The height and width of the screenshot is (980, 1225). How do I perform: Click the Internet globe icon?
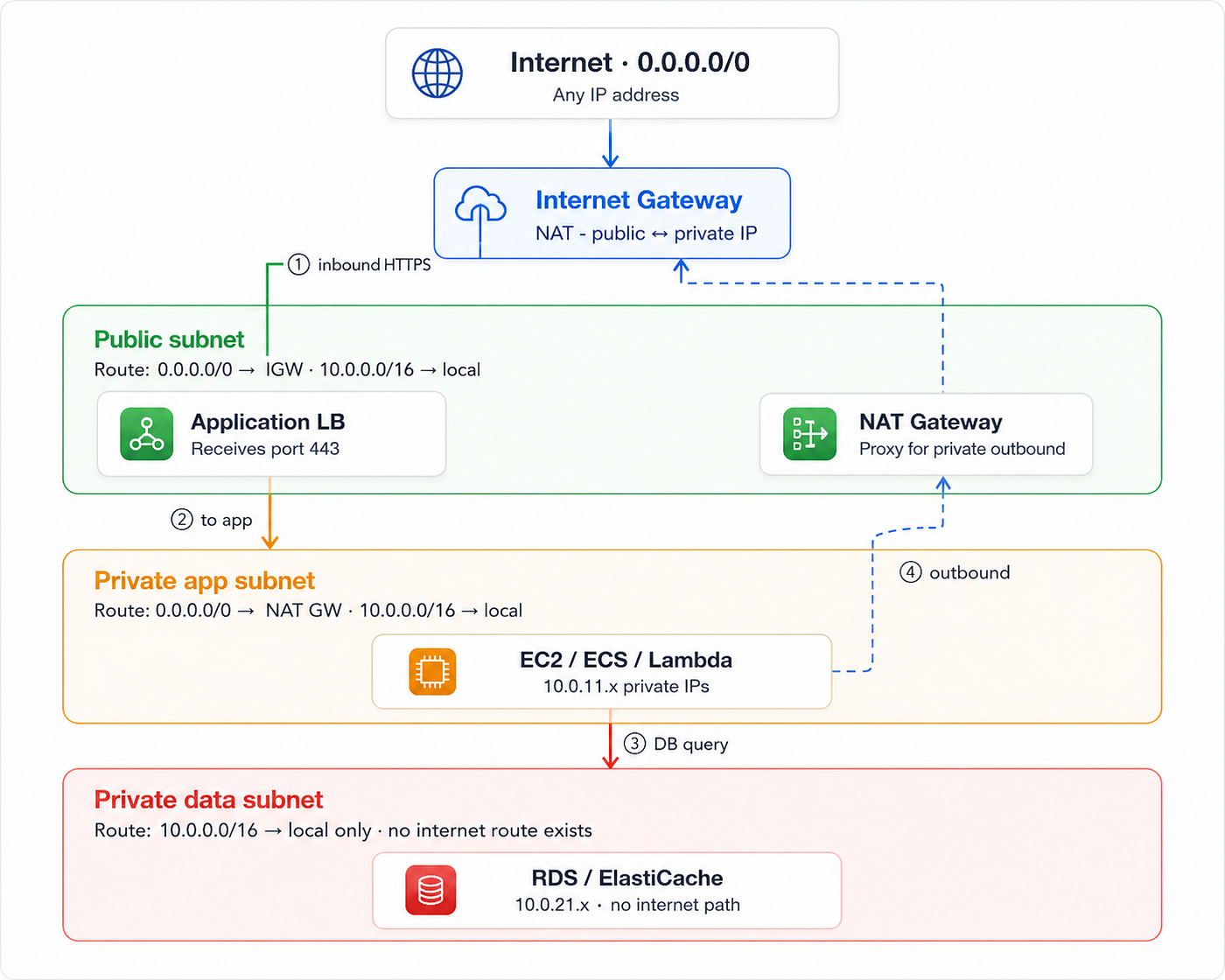pos(437,73)
